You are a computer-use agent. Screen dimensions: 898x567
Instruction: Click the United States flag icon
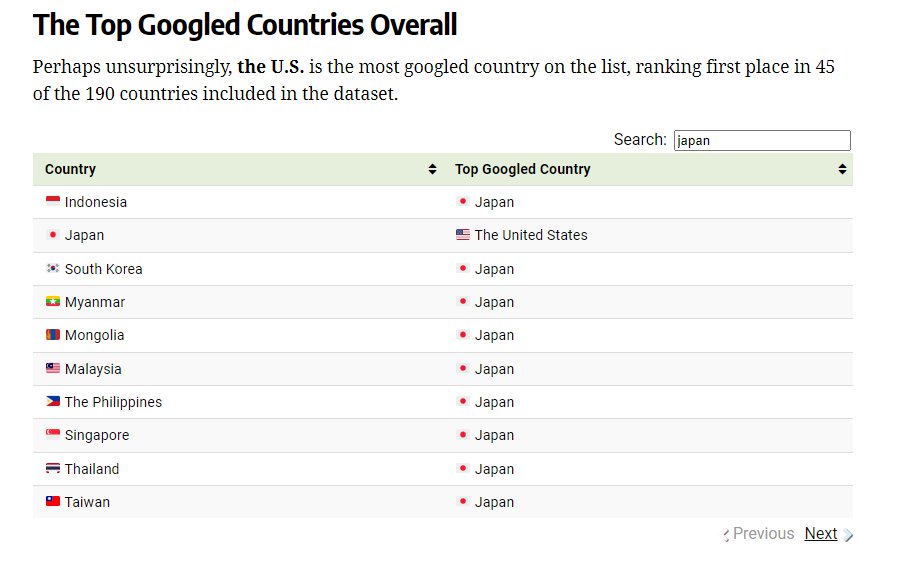(463, 234)
